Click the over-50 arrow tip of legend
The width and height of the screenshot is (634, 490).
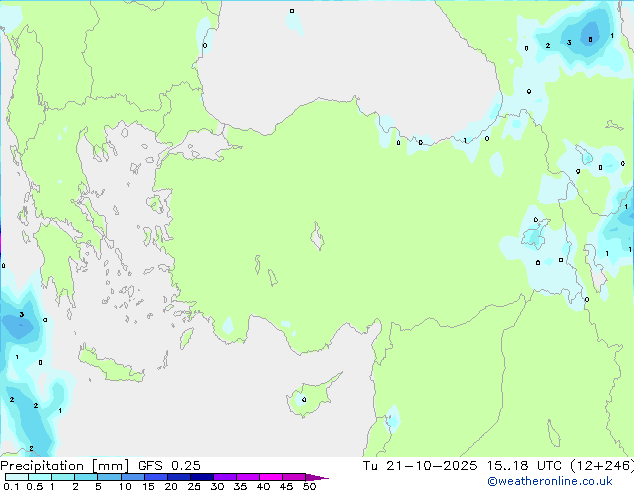317,477
